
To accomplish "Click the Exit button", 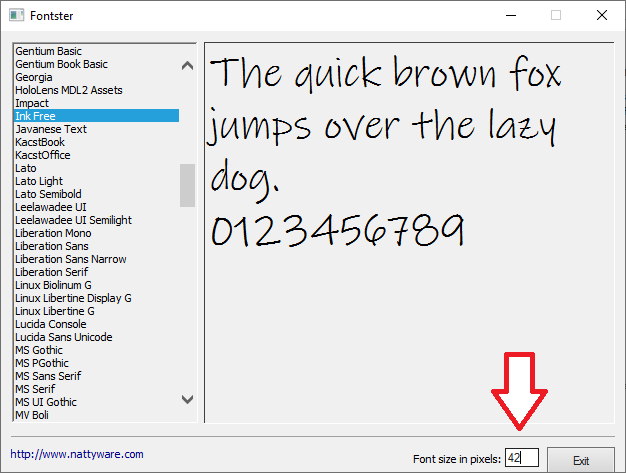I will pyautogui.click(x=581, y=460).
